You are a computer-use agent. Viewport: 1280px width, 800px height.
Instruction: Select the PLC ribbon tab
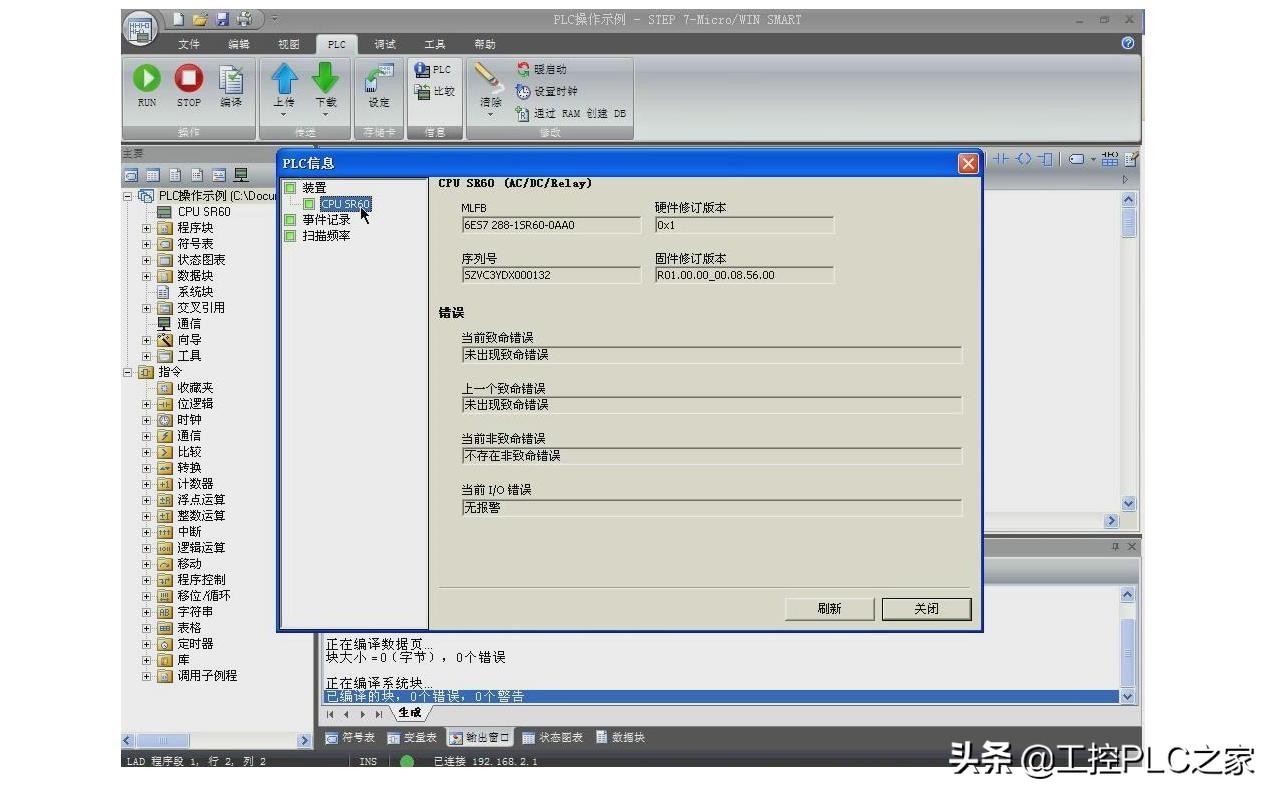(x=337, y=44)
